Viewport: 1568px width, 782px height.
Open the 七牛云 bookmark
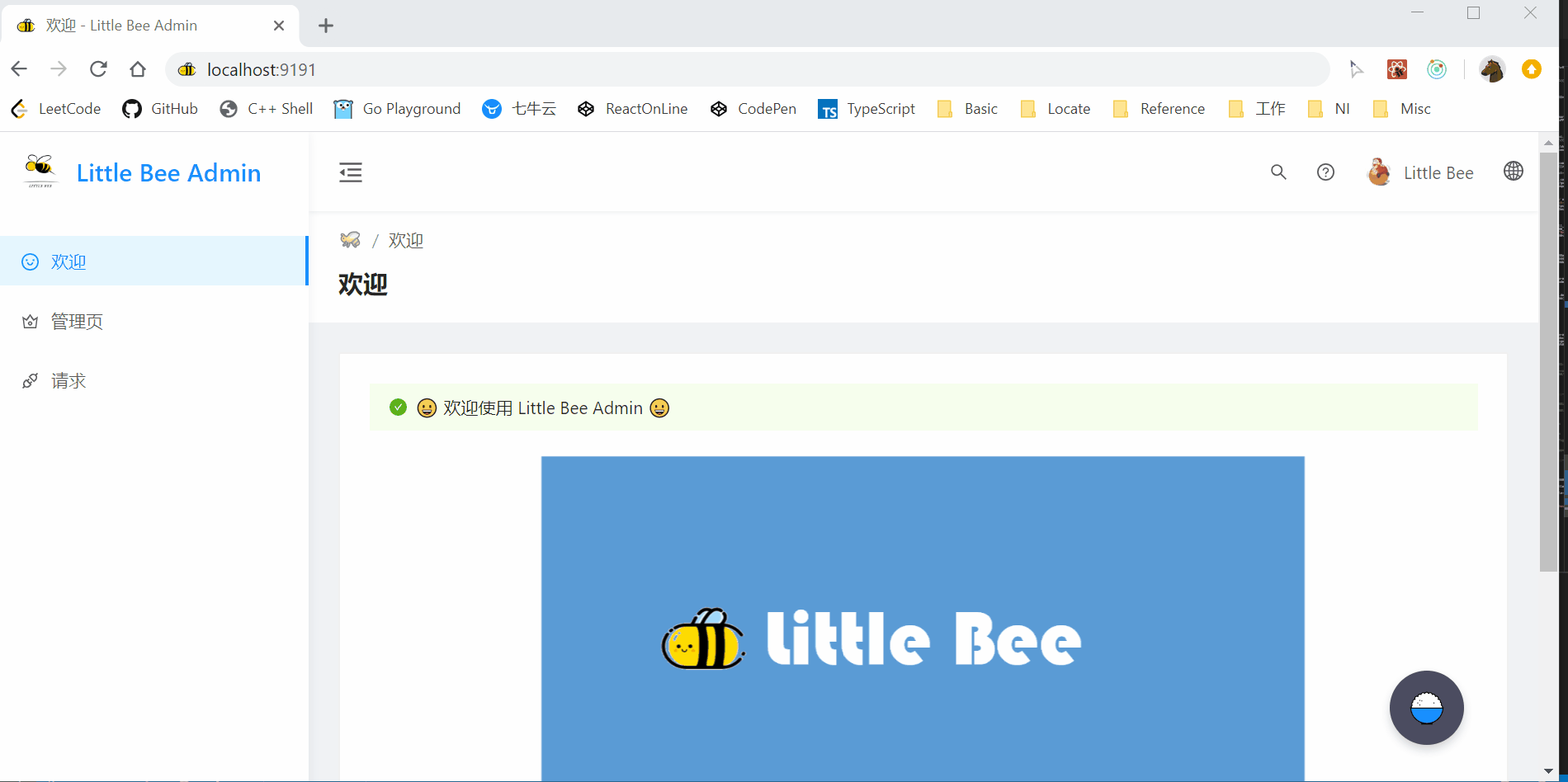519,109
